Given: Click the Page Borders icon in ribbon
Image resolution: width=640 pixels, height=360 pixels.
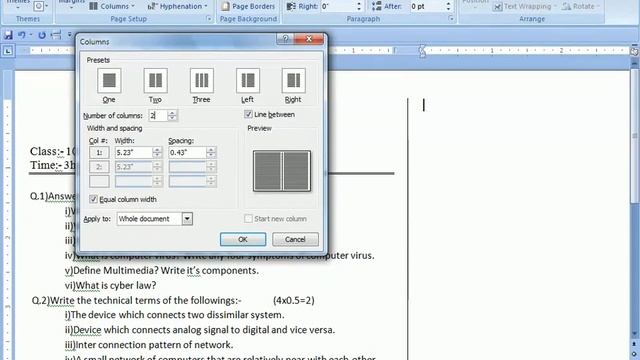Looking at the screenshot, I should 225,6.
